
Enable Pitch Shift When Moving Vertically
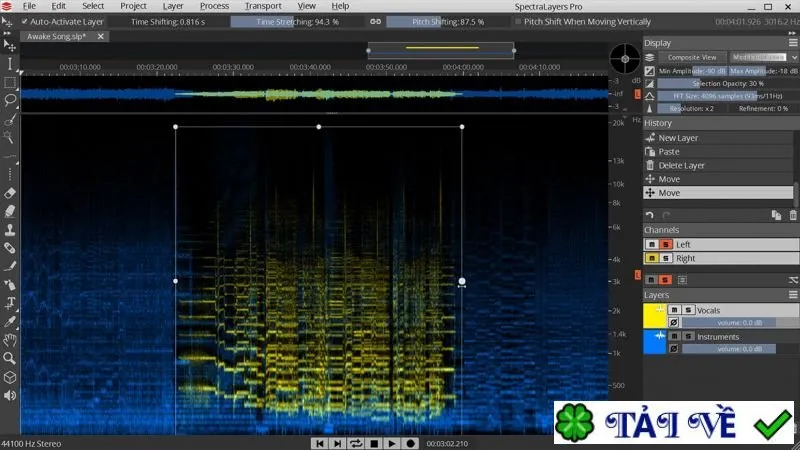518,21
